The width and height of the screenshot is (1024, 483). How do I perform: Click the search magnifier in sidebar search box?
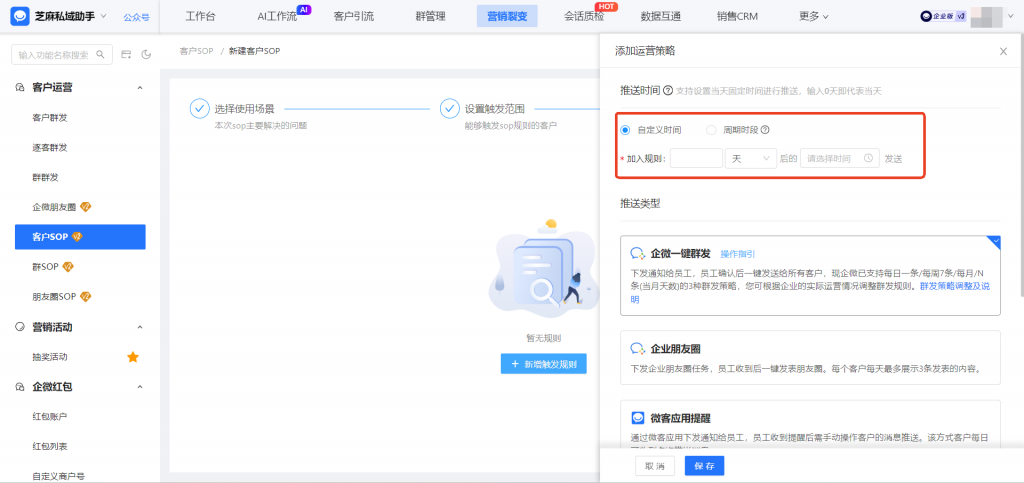point(98,54)
